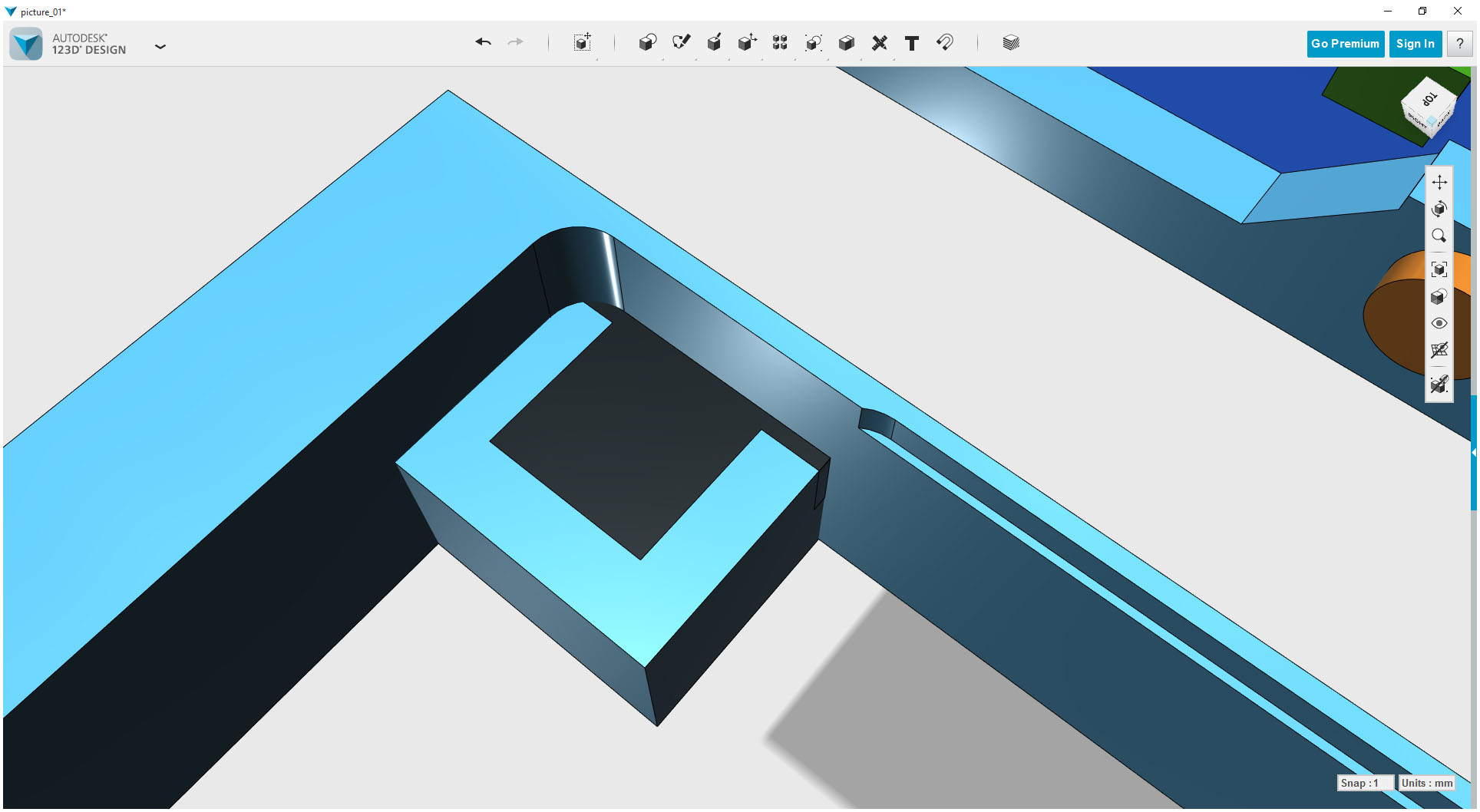Open the Measure tool
The width and height of the screenshot is (1480, 812).
pyautogui.click(x=879, y=43)
